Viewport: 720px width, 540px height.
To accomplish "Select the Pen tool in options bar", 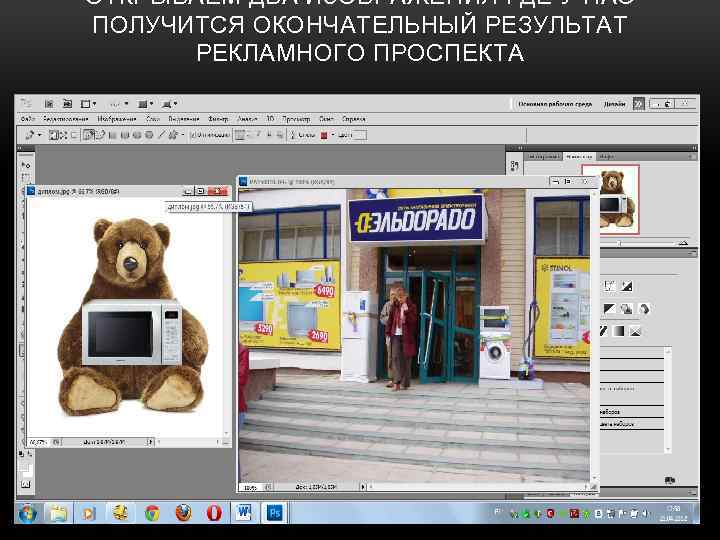I will (89, 135).
